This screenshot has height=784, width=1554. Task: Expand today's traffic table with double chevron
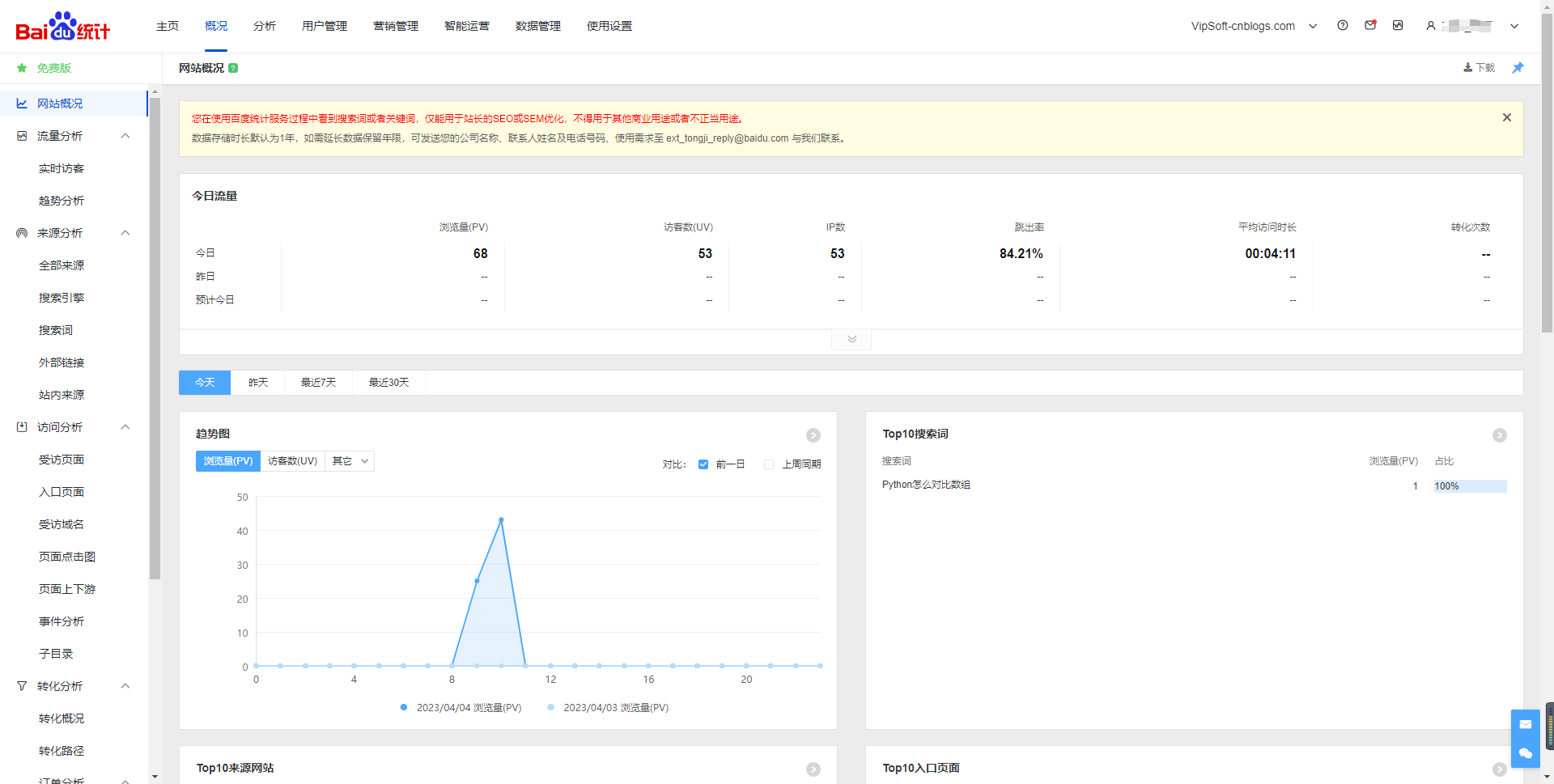coord(851,339)
